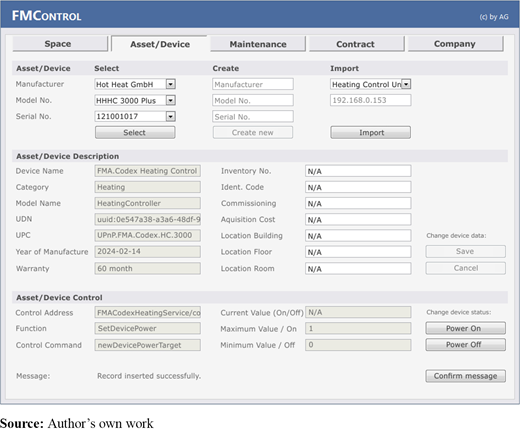This screenshot has height=429, width=520.
Task: Open the Serial No. 121001017 dropdown
Action: (x=171, y=116)
